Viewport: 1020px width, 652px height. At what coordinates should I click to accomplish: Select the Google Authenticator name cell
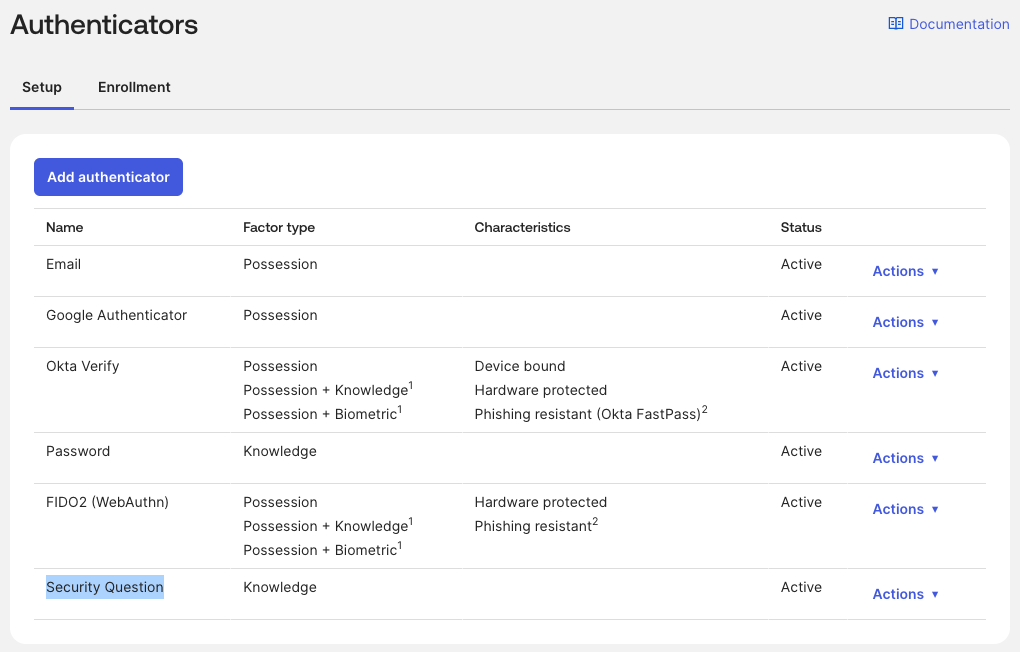116,316
